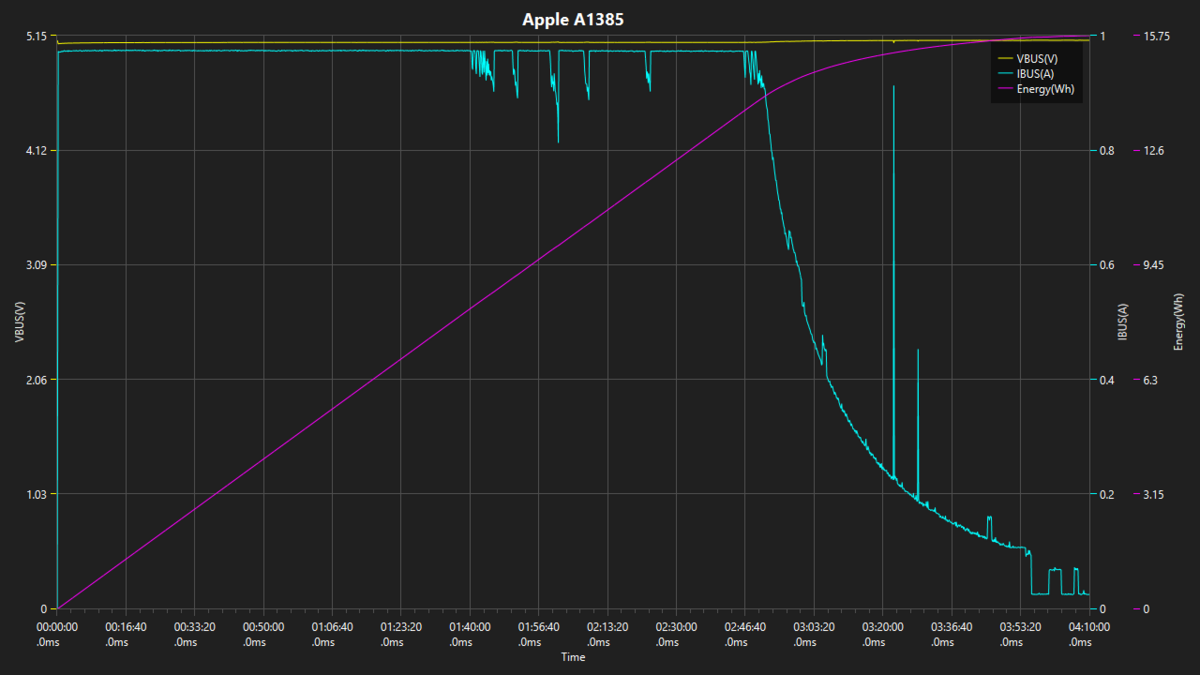
Task: Click the 00:33:20 time tick label
Action: pos(194,627)
